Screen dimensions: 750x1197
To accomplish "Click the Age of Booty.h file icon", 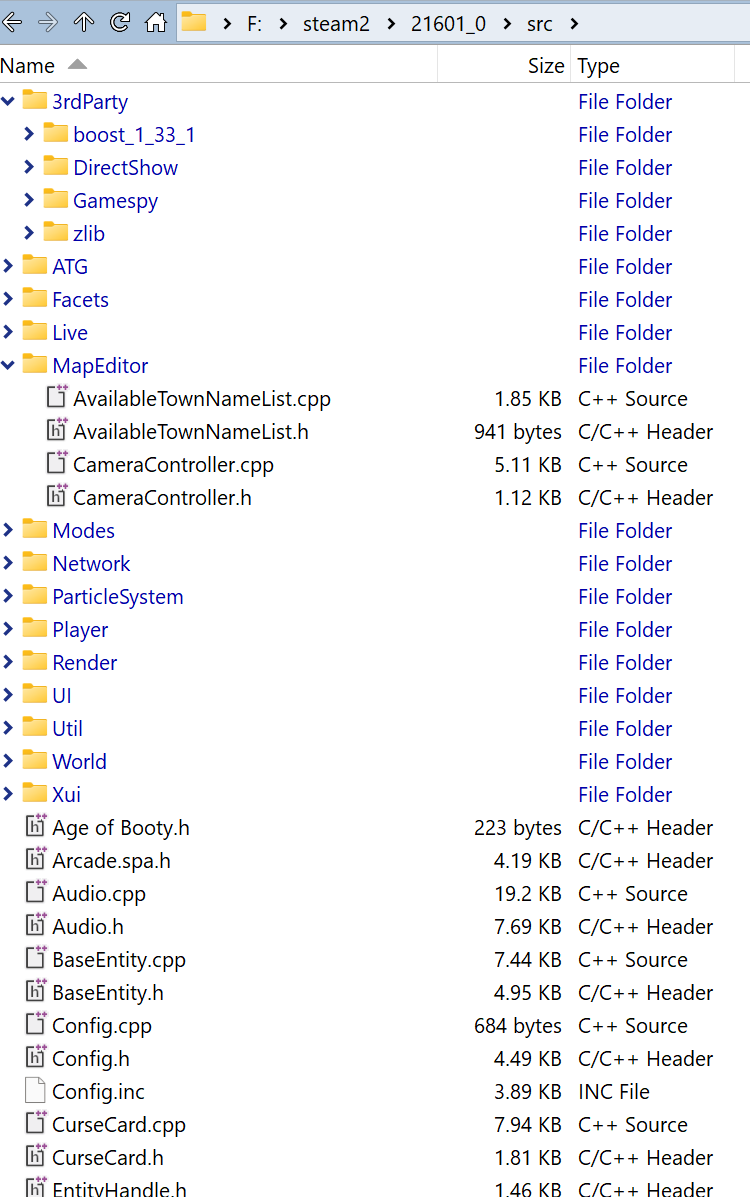I will [x=35, y=826].
